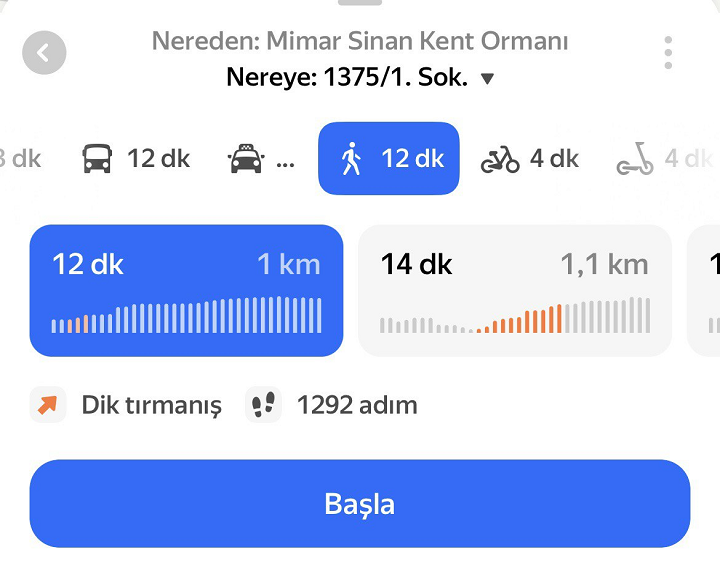The image size is (720, 566).
Task: Tap the steep climb arrow icon
Action: (47, 405)
